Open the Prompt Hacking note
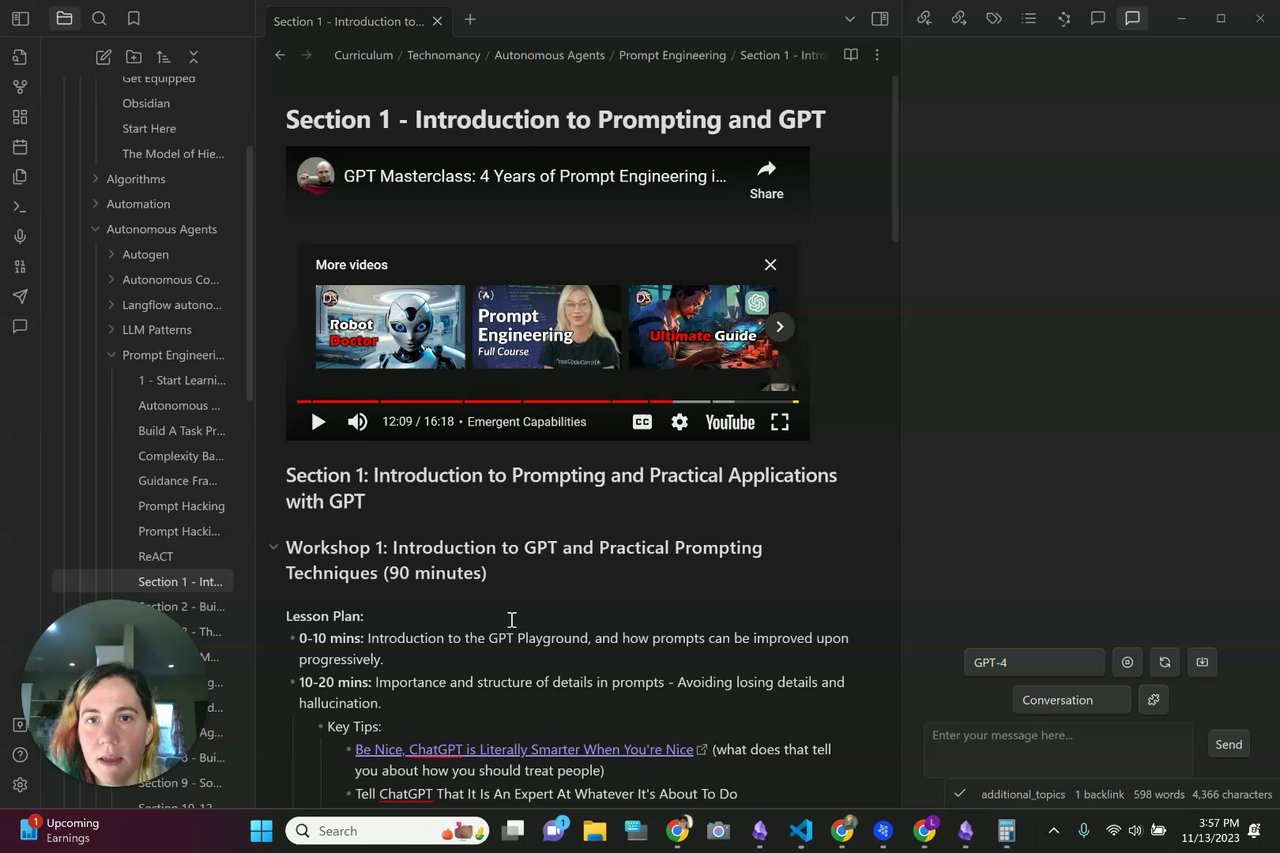This screenshot has height=853, width=1280. [x=181, y=506]
